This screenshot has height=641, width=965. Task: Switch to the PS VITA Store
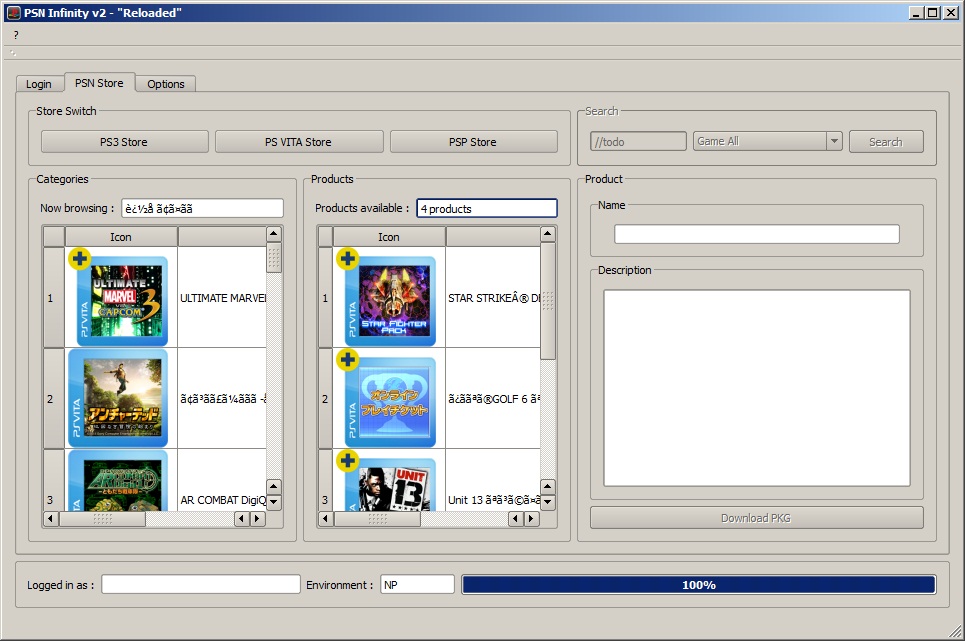point(299,141)
